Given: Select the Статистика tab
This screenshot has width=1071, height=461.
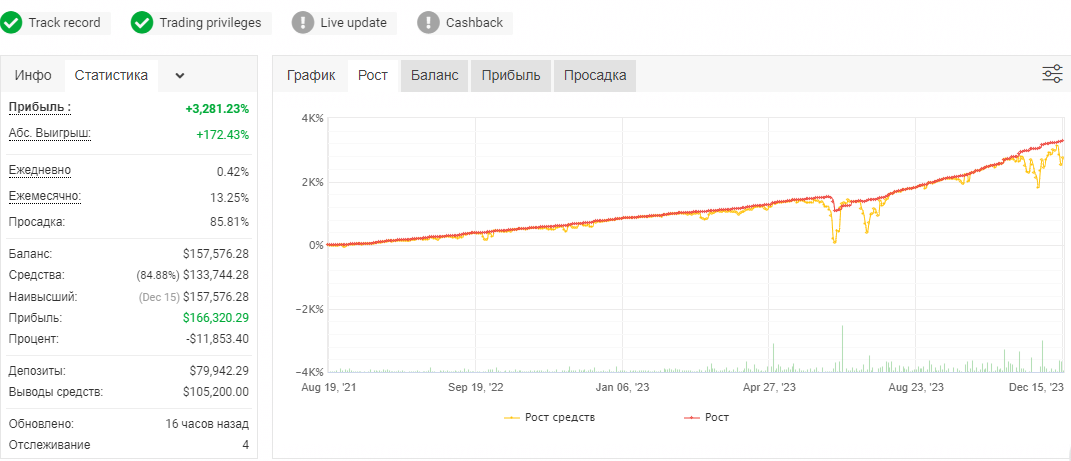Looking at the screenshot, I should click(x=111, y=75).
